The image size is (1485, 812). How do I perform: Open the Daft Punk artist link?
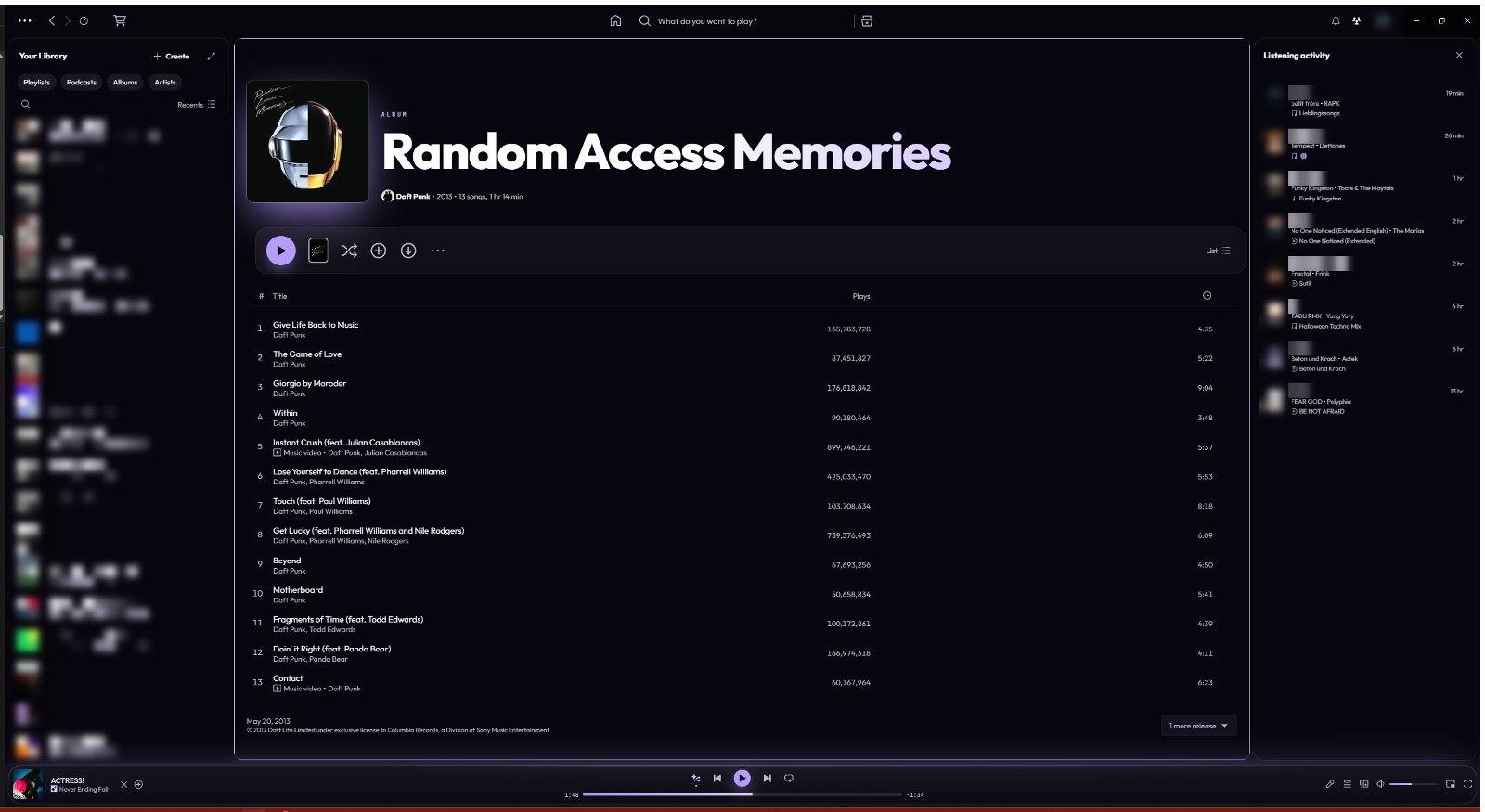[413, 197]
